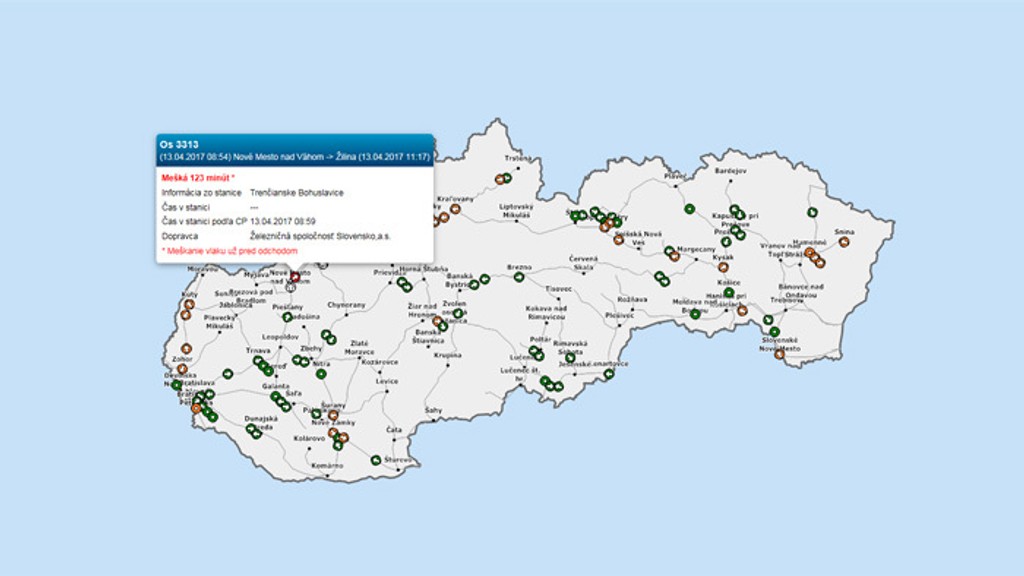
Task: Select the orange train marker near Kraľovany
Action: coord(455,209)
